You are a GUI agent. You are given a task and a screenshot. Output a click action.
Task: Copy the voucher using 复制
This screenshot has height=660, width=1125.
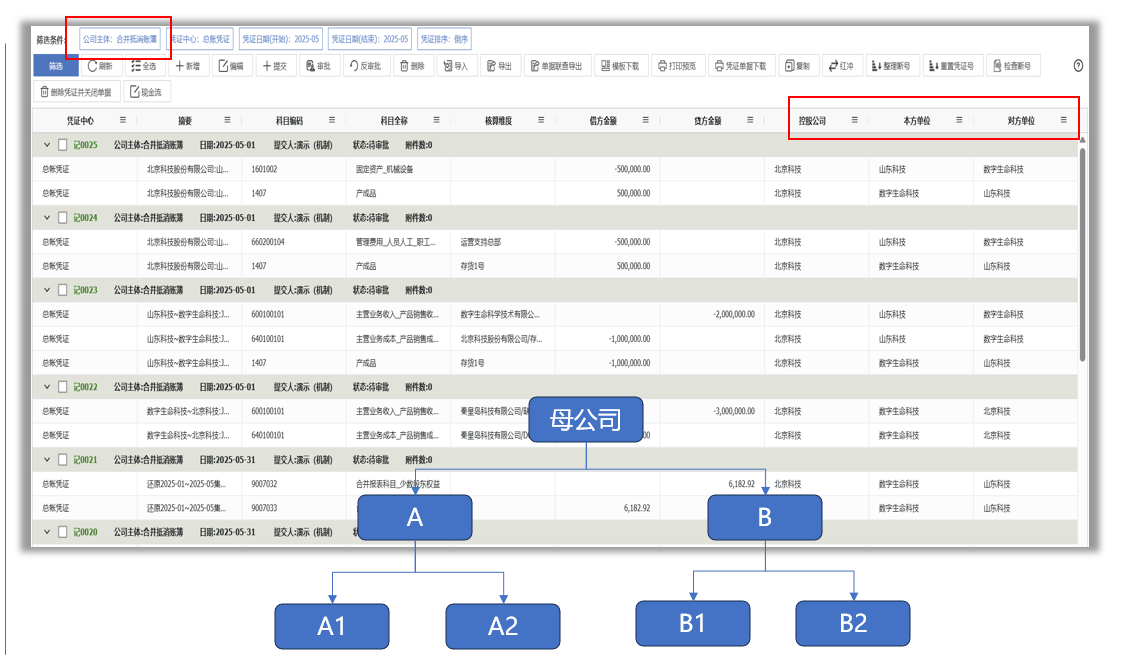[x=797, y=66]
